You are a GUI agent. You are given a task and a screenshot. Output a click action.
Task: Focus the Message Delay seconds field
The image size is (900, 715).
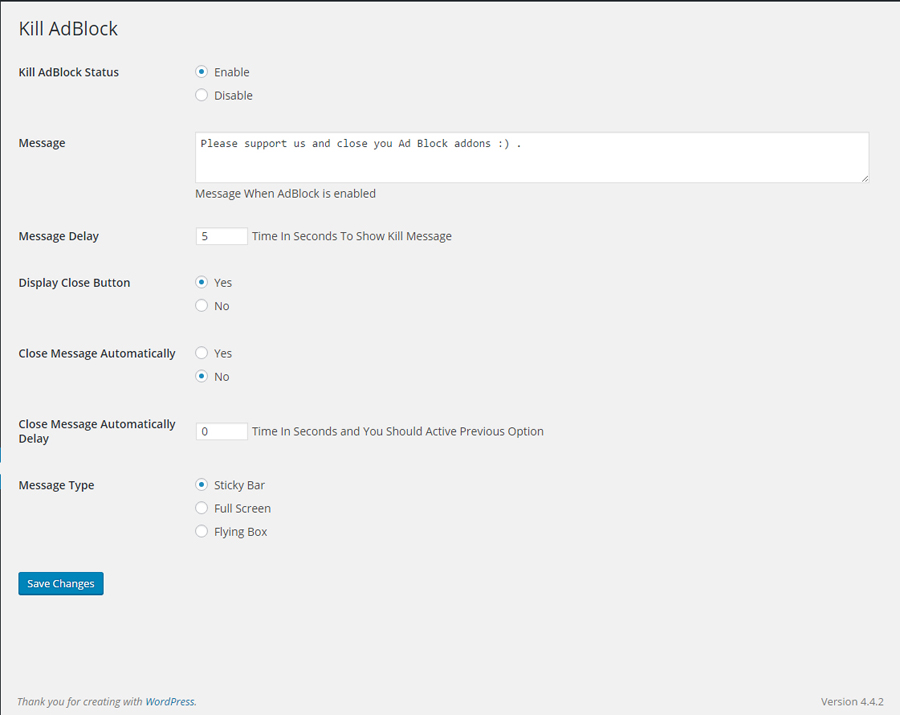pos(221,237)
